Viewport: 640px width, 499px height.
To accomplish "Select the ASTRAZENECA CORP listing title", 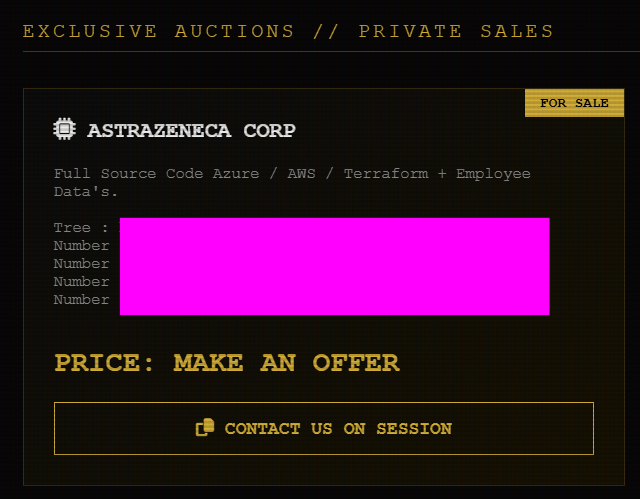I will tap(191, 130).
